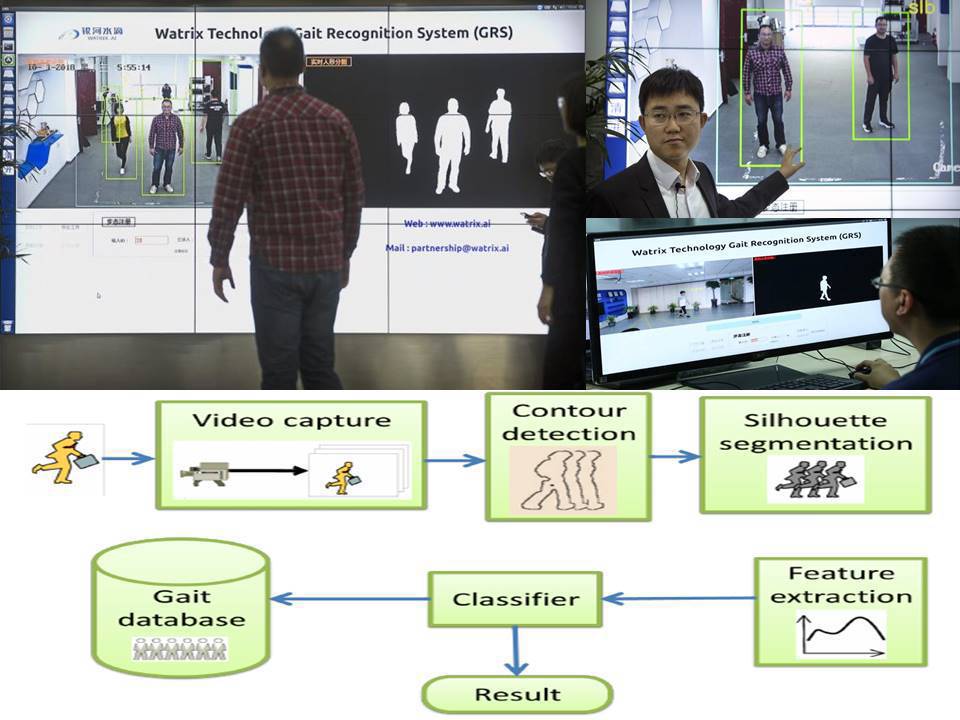Viewport: 960px width, 720px height.
Task: Click the 步态注册 button below the wall video
Action: (118, 222)
